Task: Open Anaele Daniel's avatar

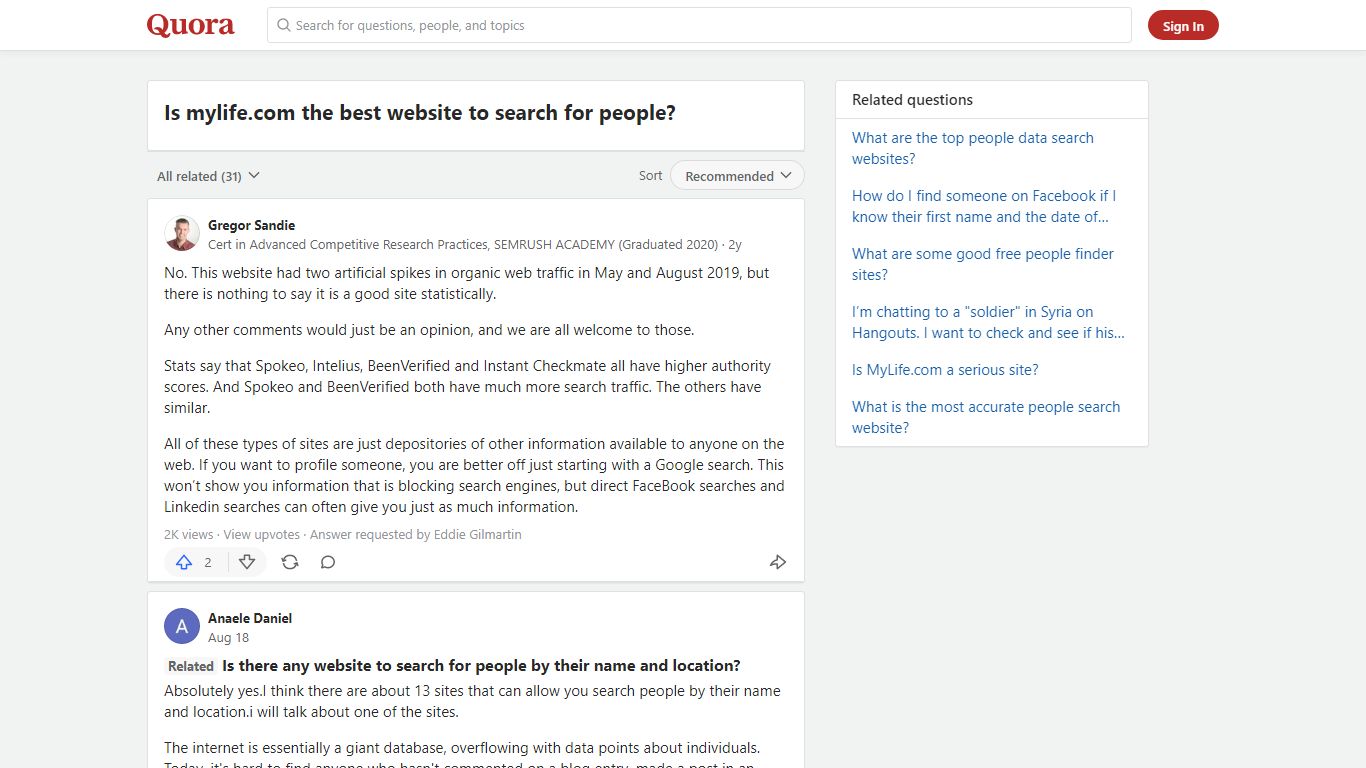Action: (182, 627)
